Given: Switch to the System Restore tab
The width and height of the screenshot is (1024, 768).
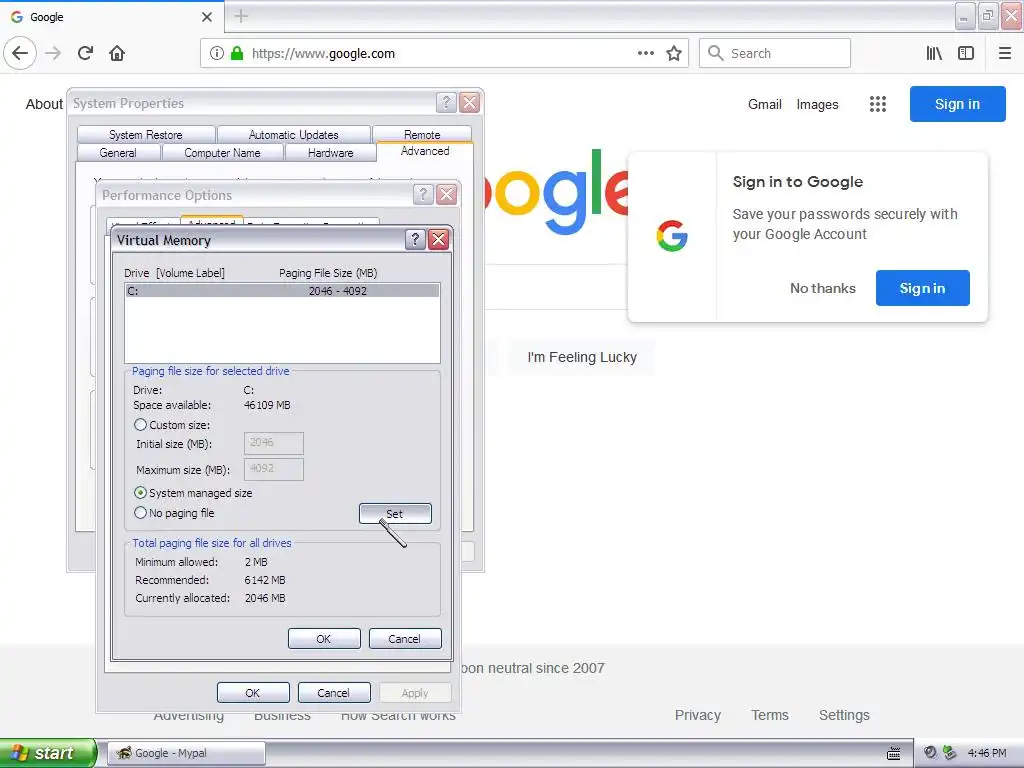Looking at the screenshot, I should pos(146,135).
